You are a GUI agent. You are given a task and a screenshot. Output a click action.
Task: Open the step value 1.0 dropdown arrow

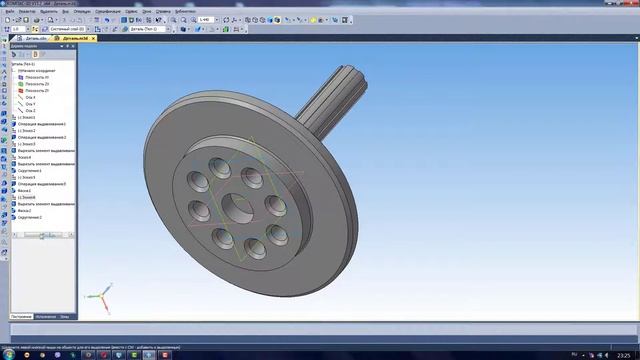tap(28, 29)
